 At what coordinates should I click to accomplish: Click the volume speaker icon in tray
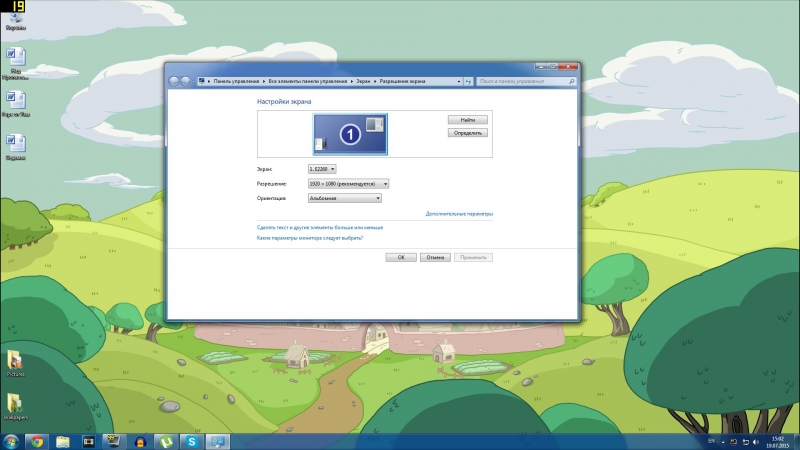(x=756, y=442)
